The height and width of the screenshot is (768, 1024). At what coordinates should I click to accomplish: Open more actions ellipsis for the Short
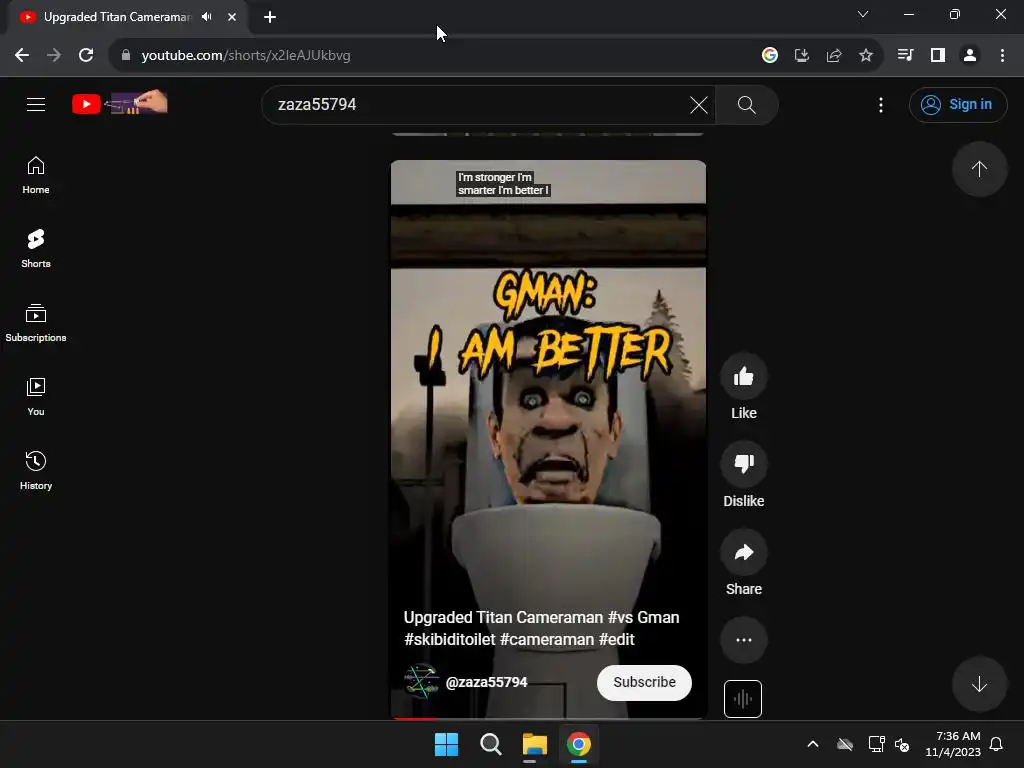(x=744, y=640)
